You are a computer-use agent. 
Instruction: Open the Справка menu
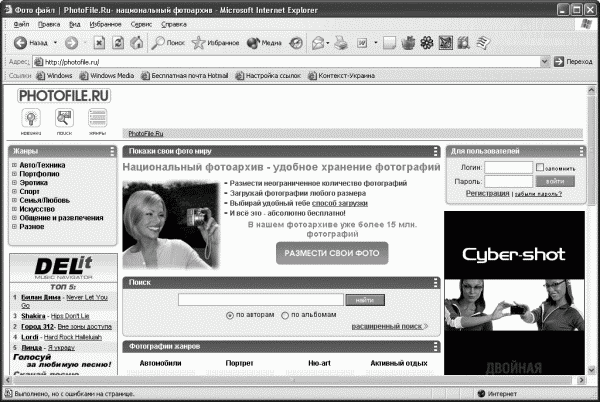click(174, 24)
